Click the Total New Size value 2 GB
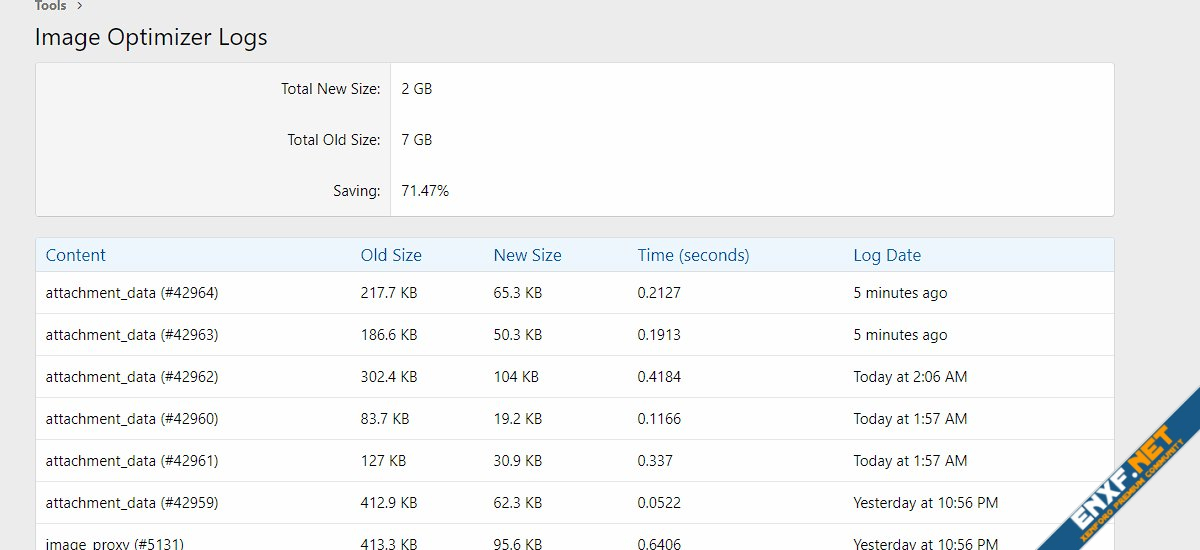This screenshot has height=550, width=1200. coord(417,89)
